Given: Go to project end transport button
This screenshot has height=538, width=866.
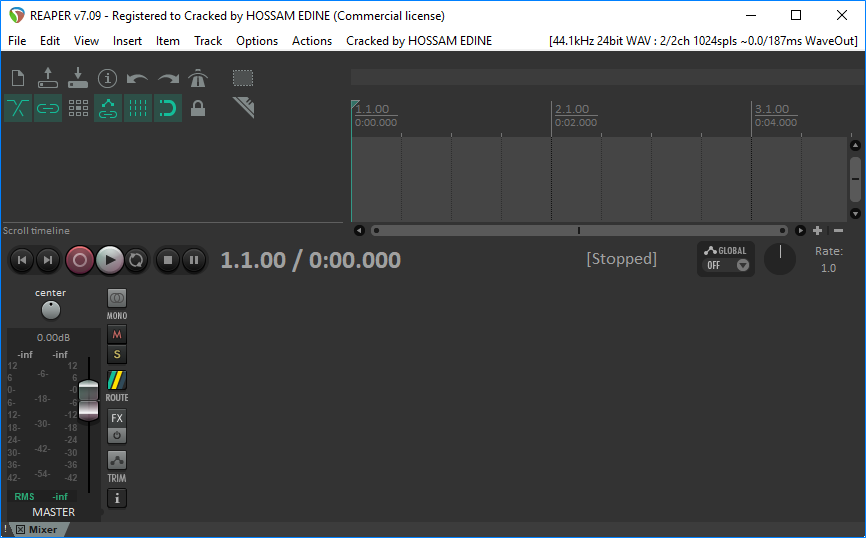Looking at the screenshot, I should tap(48, 260).
